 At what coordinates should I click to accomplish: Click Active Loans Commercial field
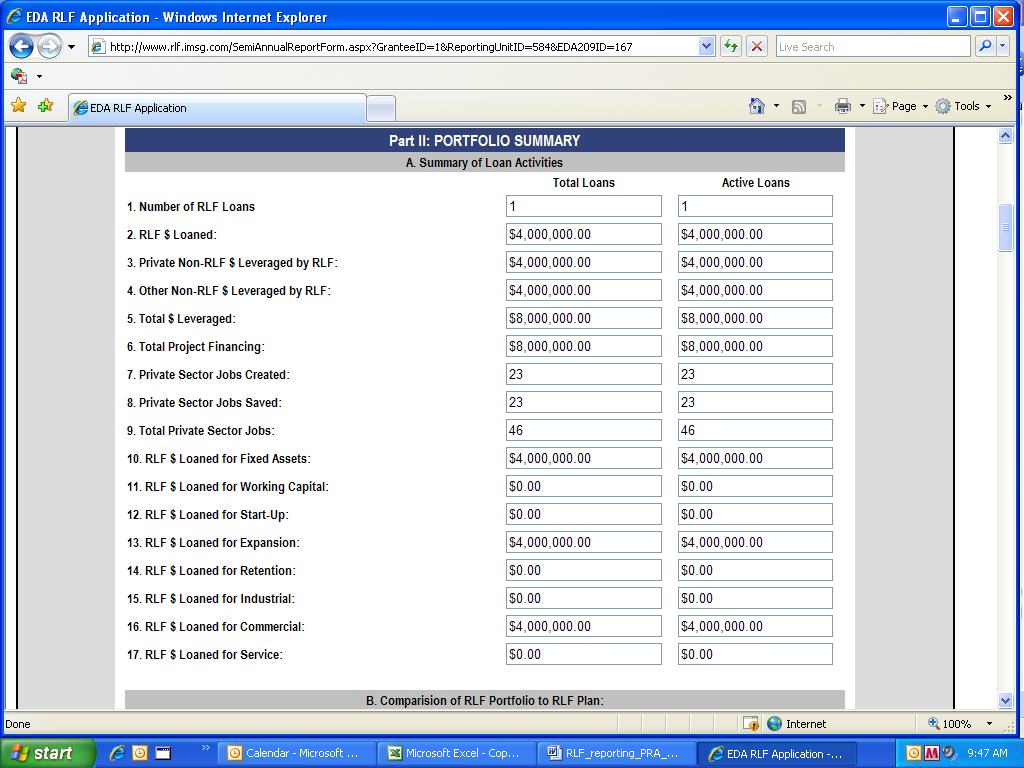[755, 626]
